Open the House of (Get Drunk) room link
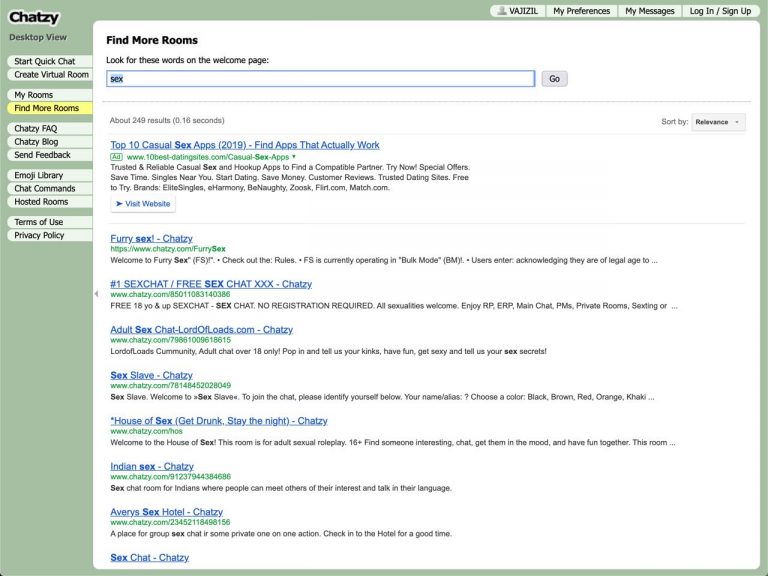The image size is (768, 576). 219,421
